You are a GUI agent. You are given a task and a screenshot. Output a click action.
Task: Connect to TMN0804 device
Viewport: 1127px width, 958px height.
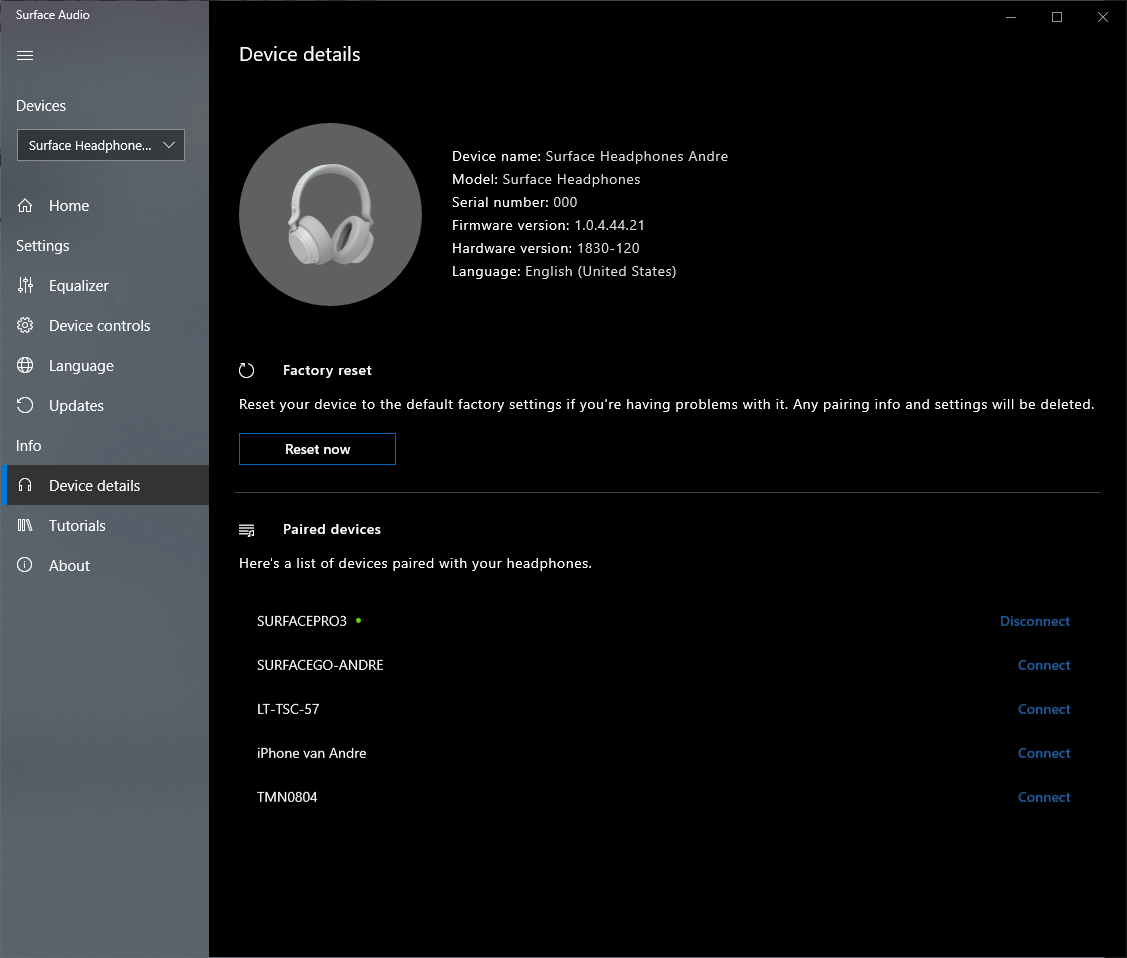(1044, 797)
